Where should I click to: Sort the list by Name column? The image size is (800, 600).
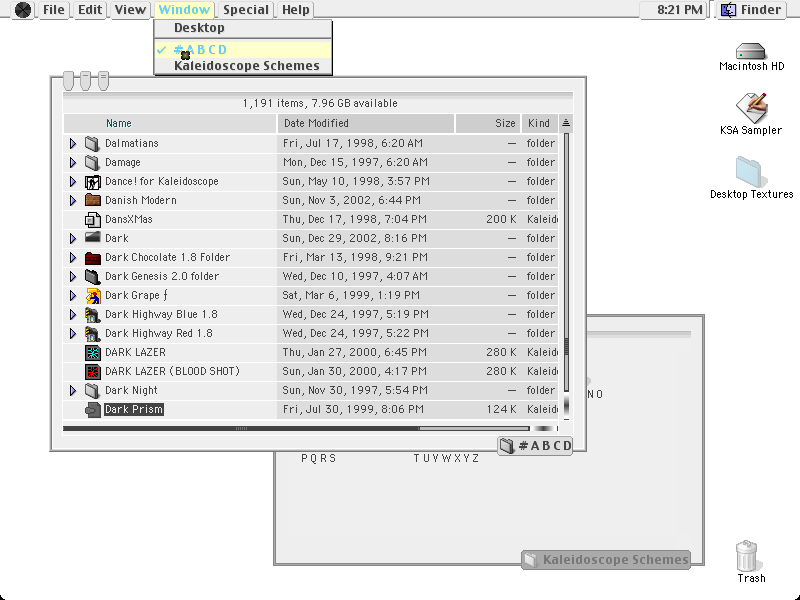170,123
